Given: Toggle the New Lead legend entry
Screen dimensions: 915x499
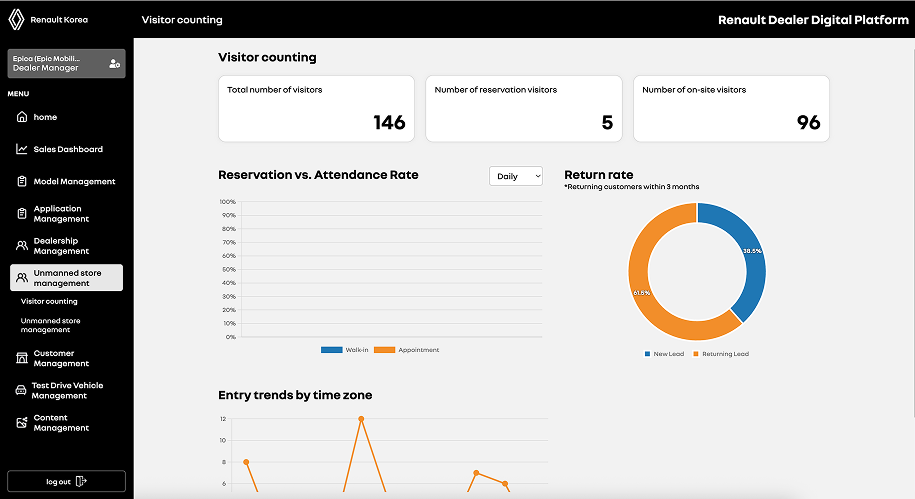Looking at the screenshot, I should click(664, 354).
